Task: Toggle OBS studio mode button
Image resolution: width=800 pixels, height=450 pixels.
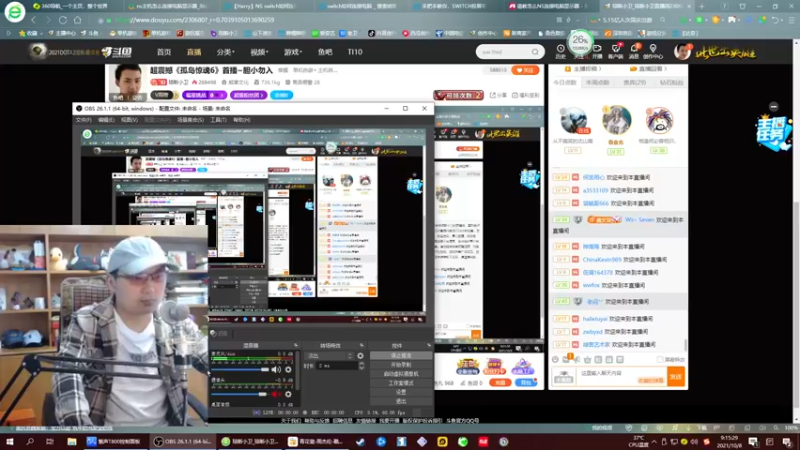Action: click(x=401, y=383)
